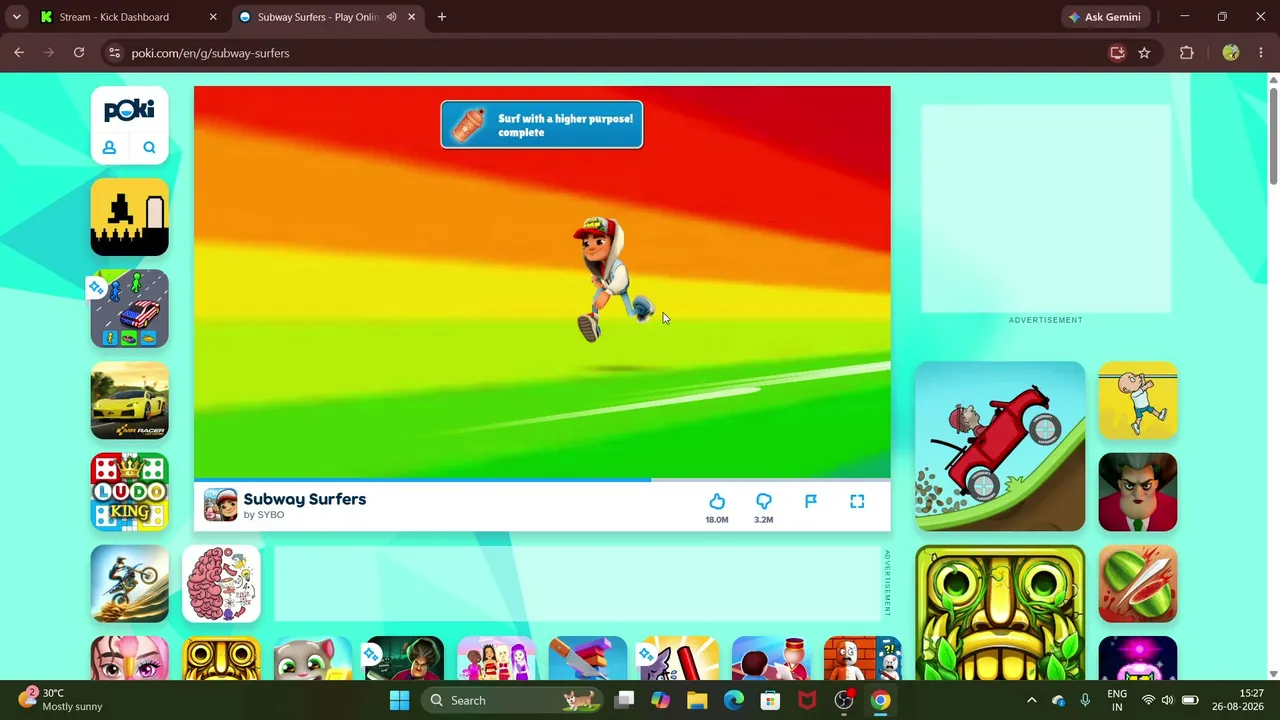The height and width of the screenshot is (720, 1280).
Task: Open the scary teacher game beside Hill Climb
Action: pyautogui.click(x=1138, y=492)
